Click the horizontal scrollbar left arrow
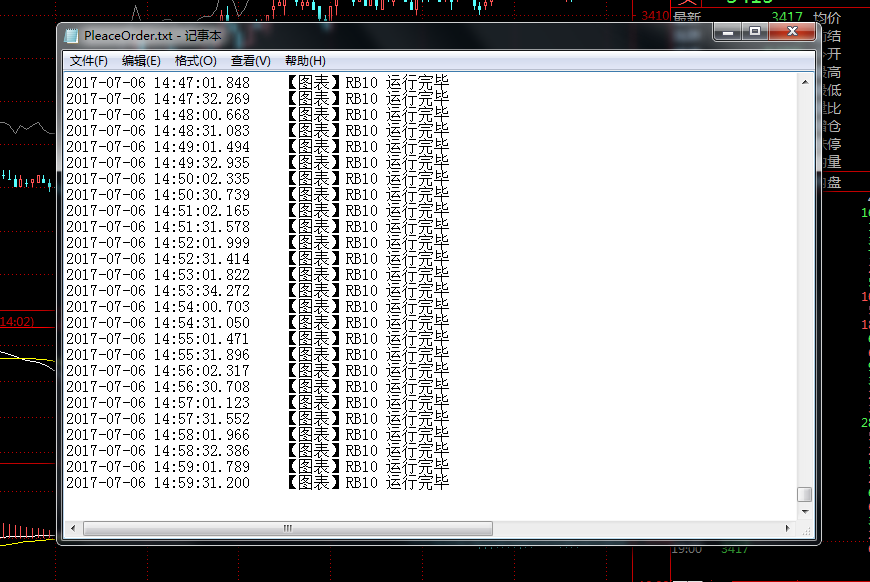This screenshot has height=582, width=870. click(x=72, y=528)
